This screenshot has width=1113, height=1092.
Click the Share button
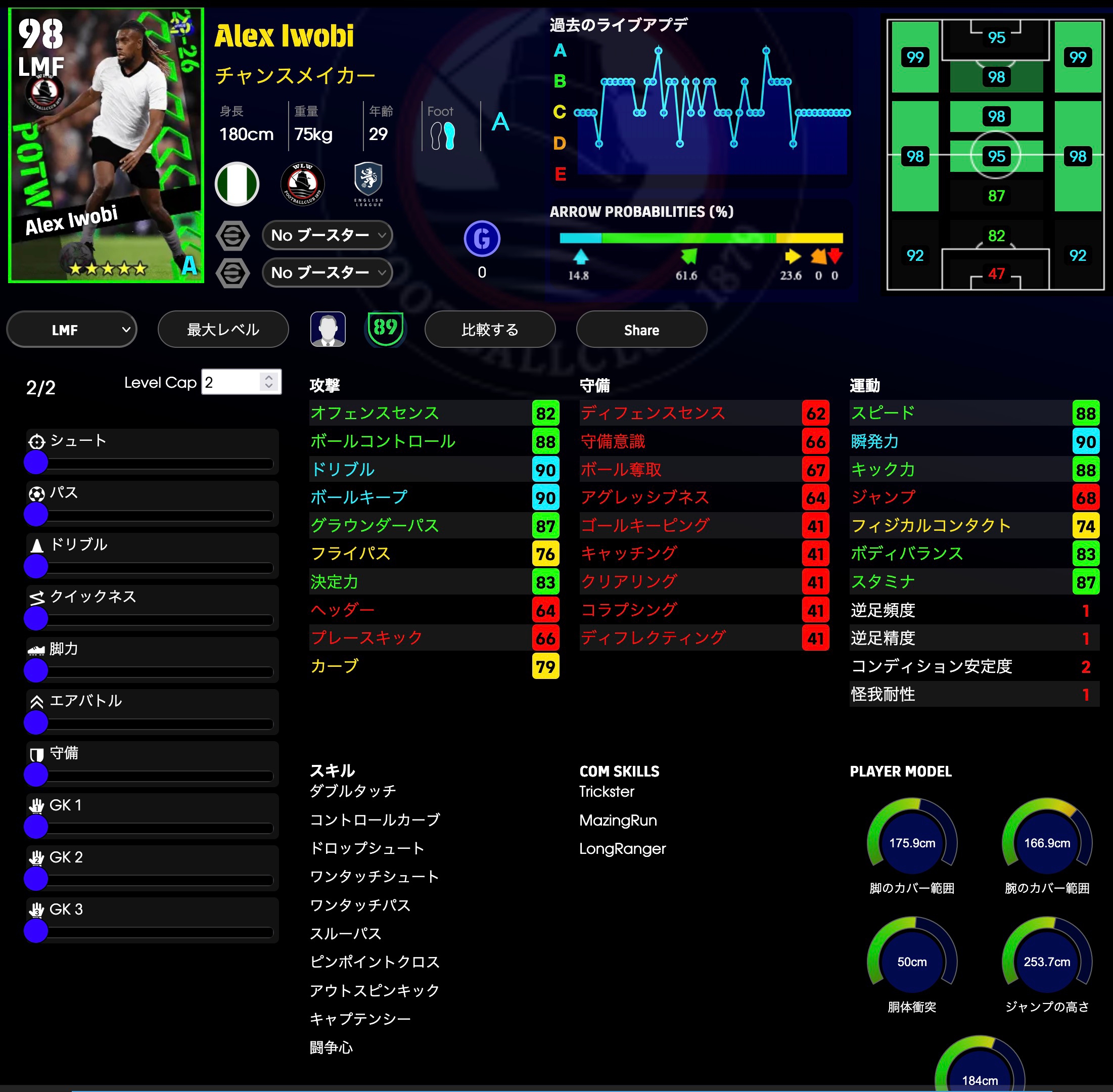[641, 330]
